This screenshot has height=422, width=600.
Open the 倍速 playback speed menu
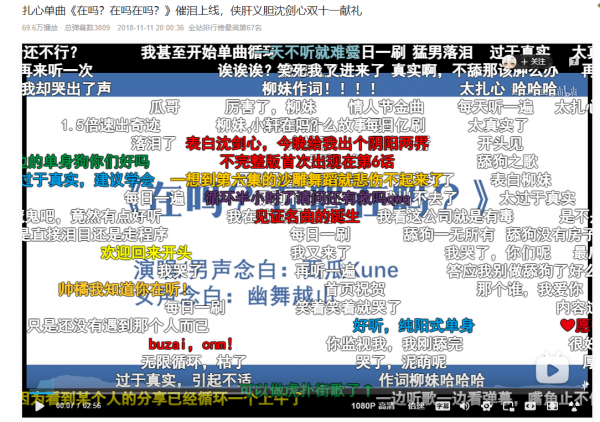(x=416, y=406)
